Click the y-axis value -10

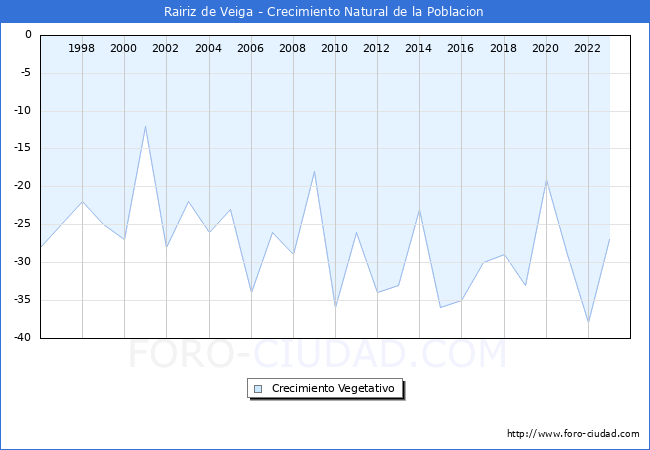click(23, 110)
